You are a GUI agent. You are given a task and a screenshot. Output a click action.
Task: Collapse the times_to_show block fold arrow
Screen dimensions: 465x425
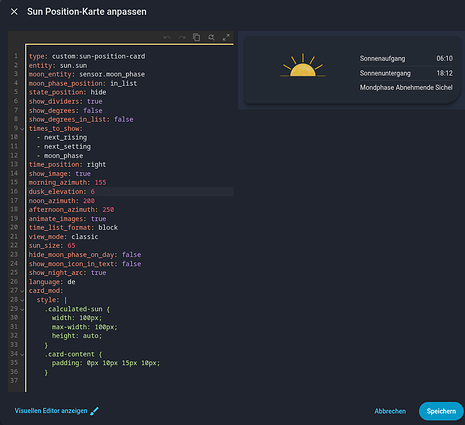(x=22, y=129)
